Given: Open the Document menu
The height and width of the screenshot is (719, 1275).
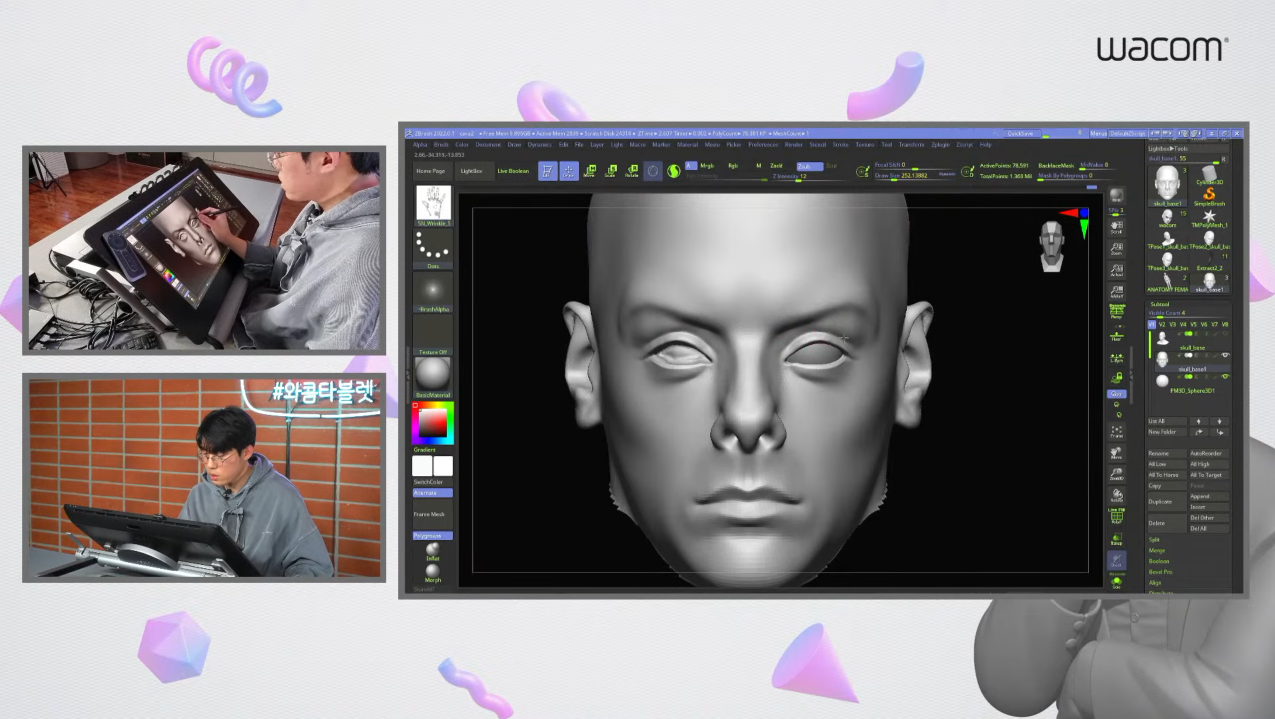Looking at the screenshot, I should tap(488, 144).
